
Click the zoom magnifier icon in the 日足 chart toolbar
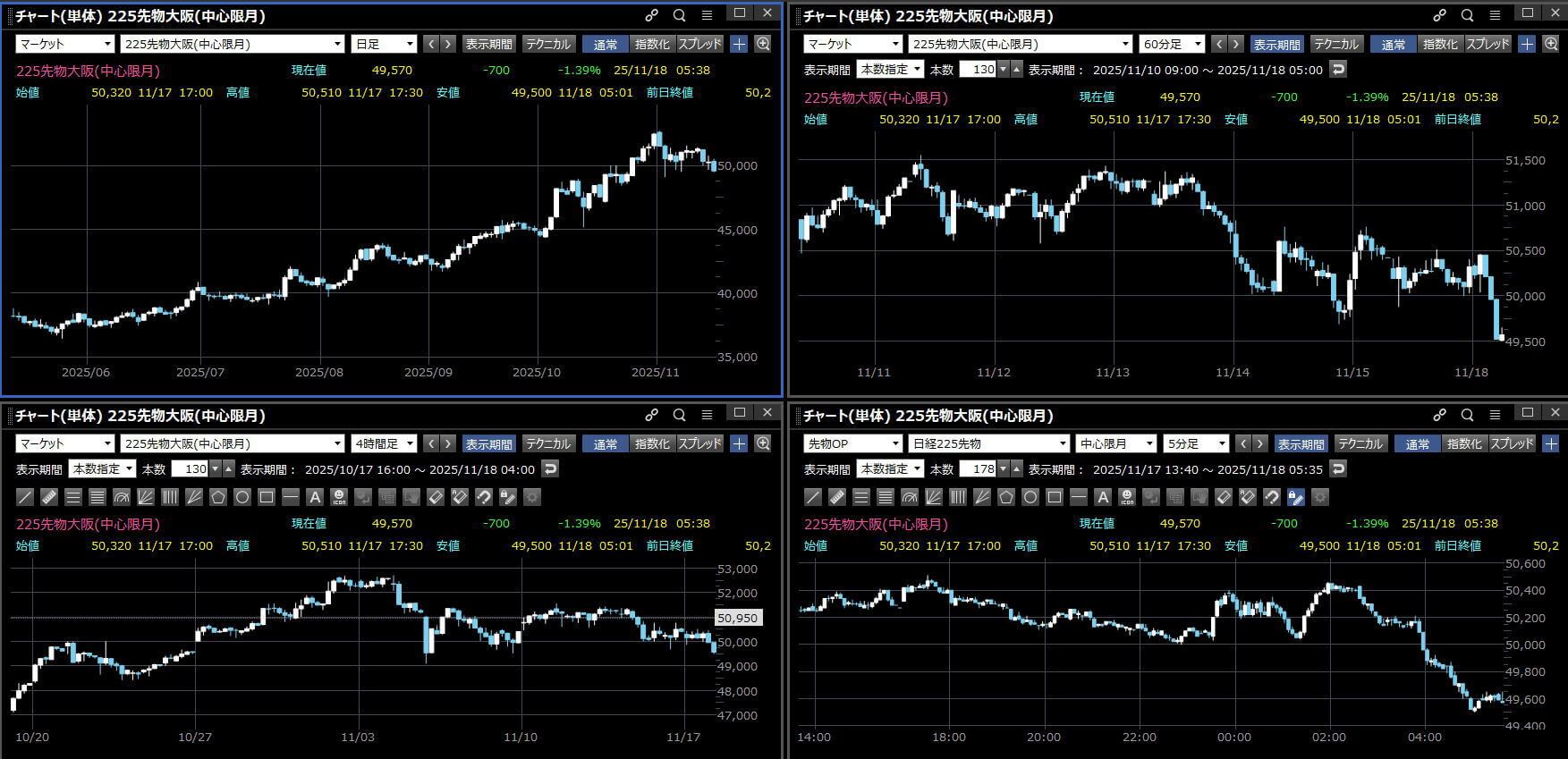click(763, 44)
